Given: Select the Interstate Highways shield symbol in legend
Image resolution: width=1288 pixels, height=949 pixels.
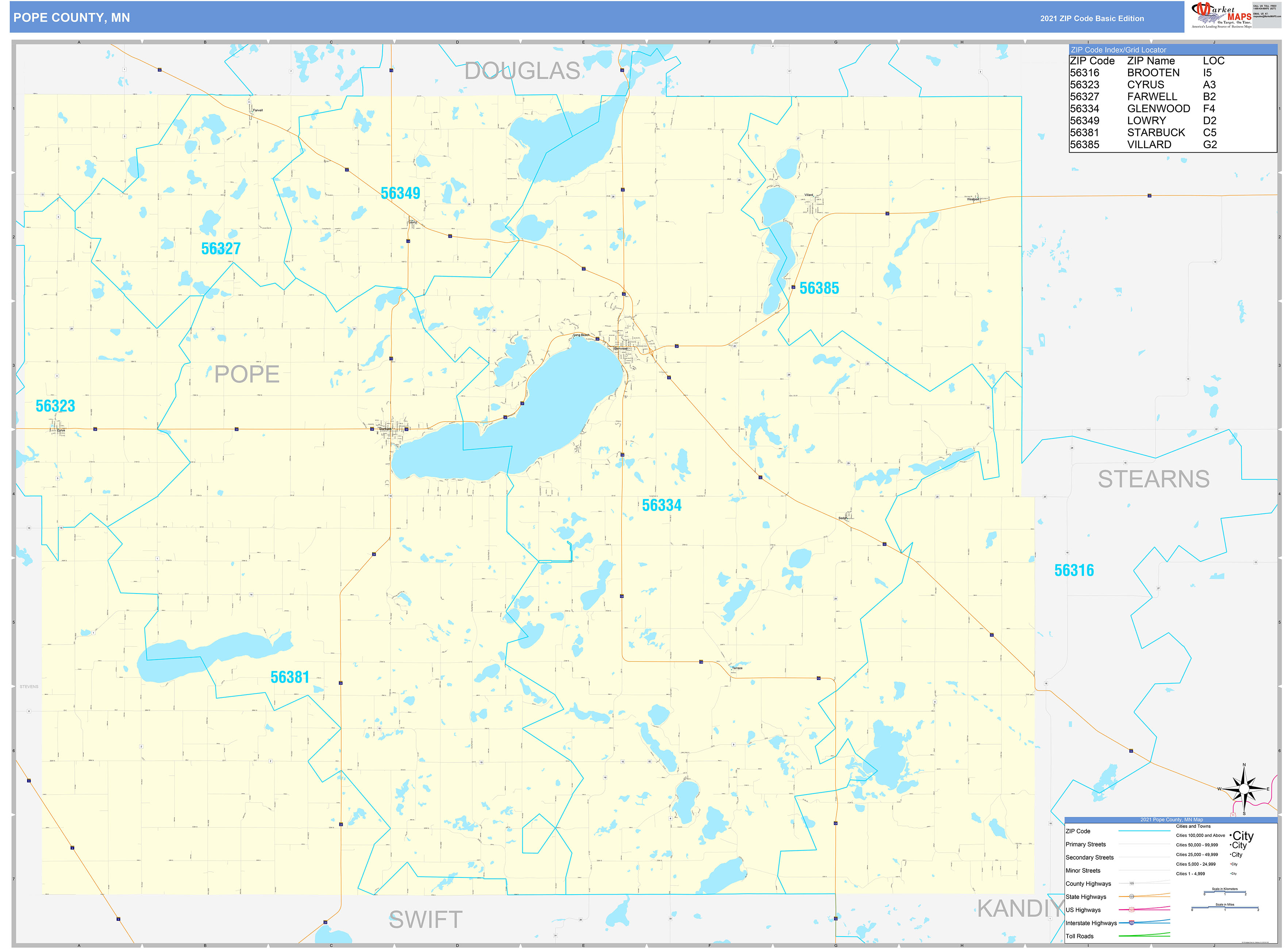Looking at the screenshot, I should tap(1131, 922).
